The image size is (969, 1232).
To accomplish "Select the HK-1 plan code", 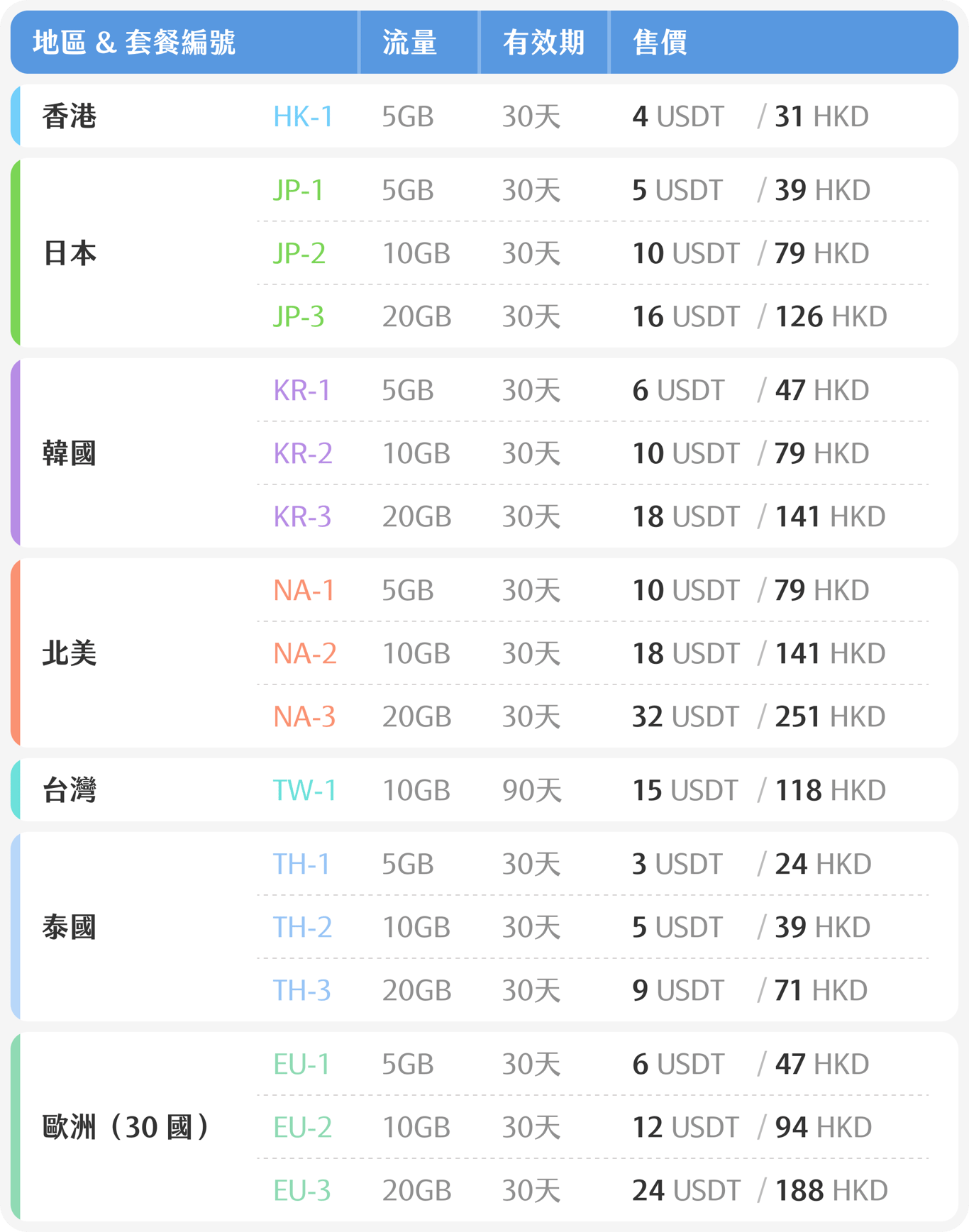I will 303,116.
